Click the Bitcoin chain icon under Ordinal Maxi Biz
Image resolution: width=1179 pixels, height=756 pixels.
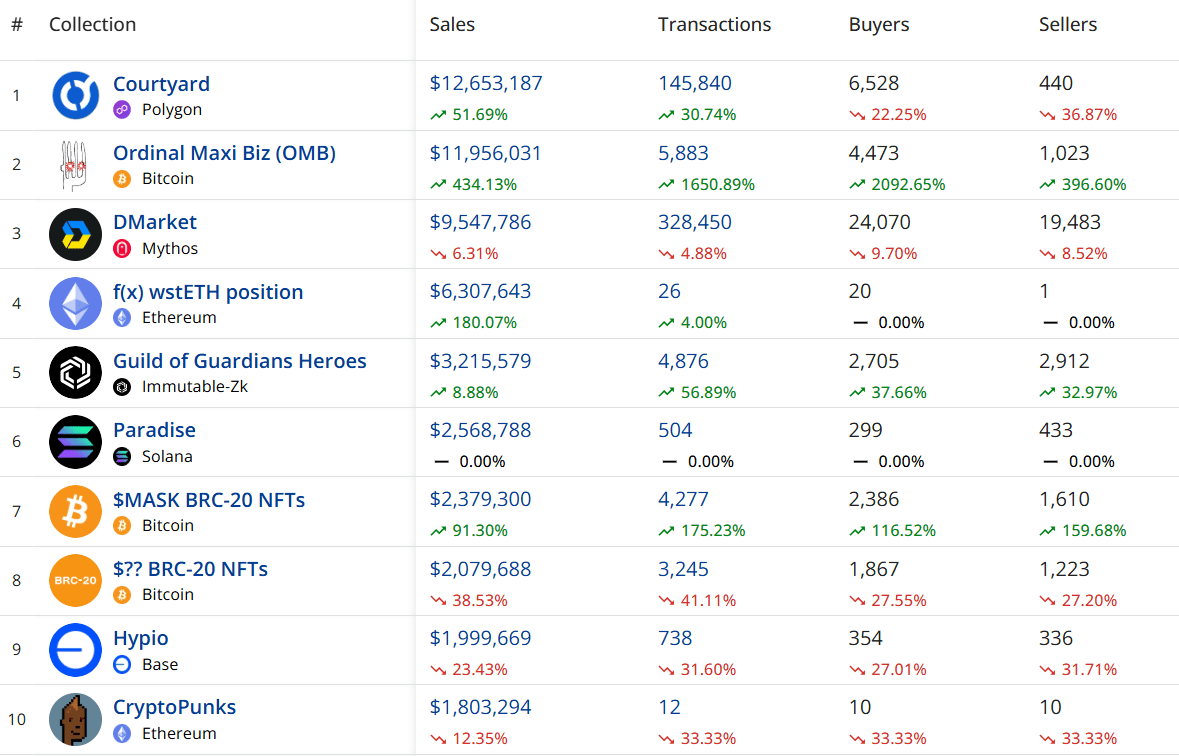click(x=122, y=179)
